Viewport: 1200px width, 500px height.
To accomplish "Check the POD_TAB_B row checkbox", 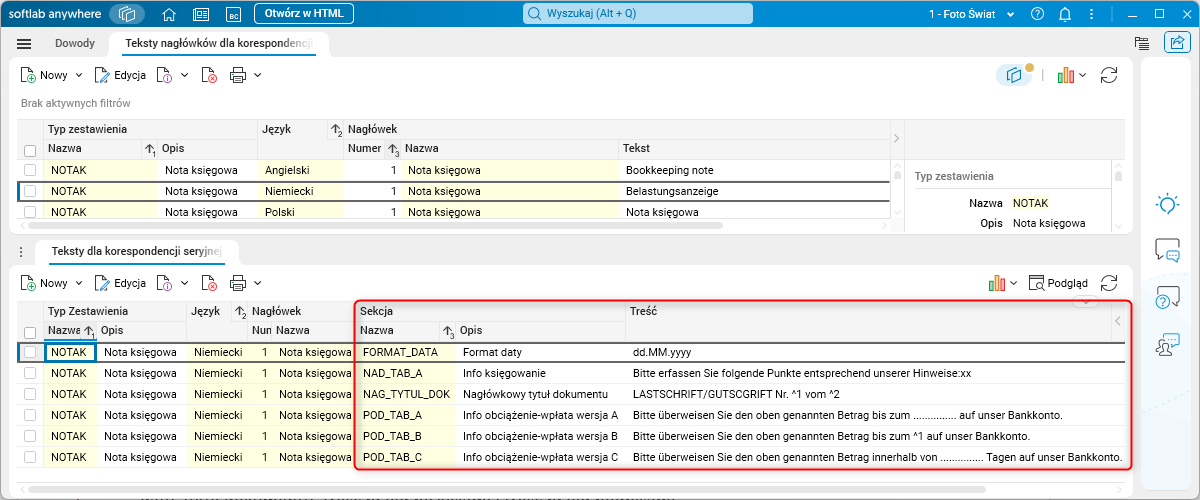I will pos(30,436).
